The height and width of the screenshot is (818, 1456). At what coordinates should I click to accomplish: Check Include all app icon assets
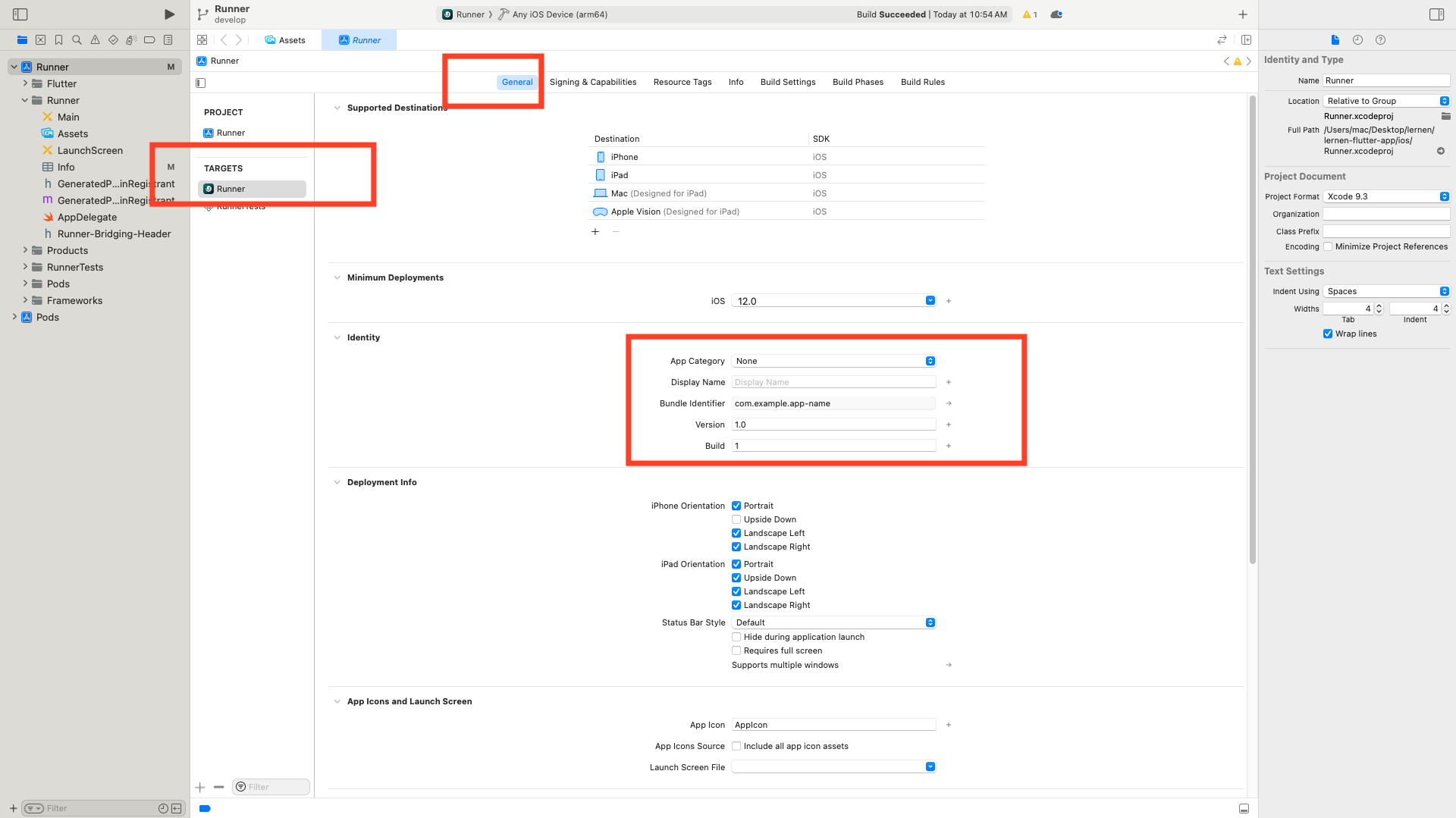click(736, 746)
